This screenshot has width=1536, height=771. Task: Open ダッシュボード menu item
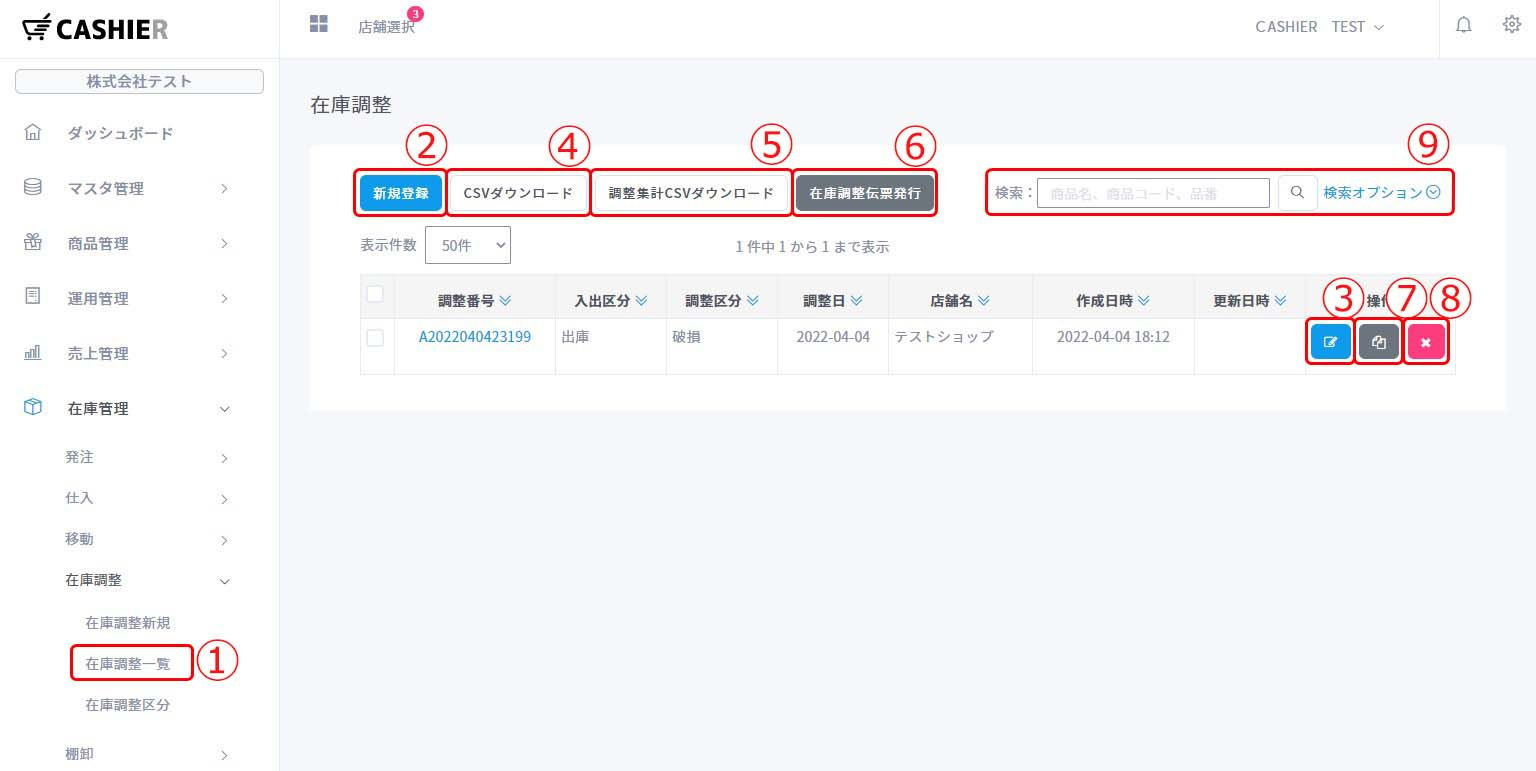pos(120,133)
